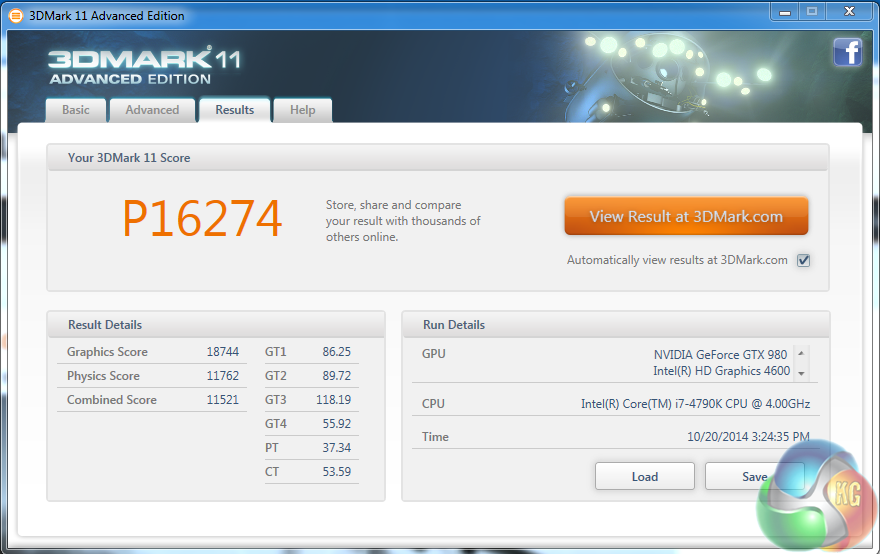
Task: Minimize the 3DMark 11 window
Action: (785, 12)
